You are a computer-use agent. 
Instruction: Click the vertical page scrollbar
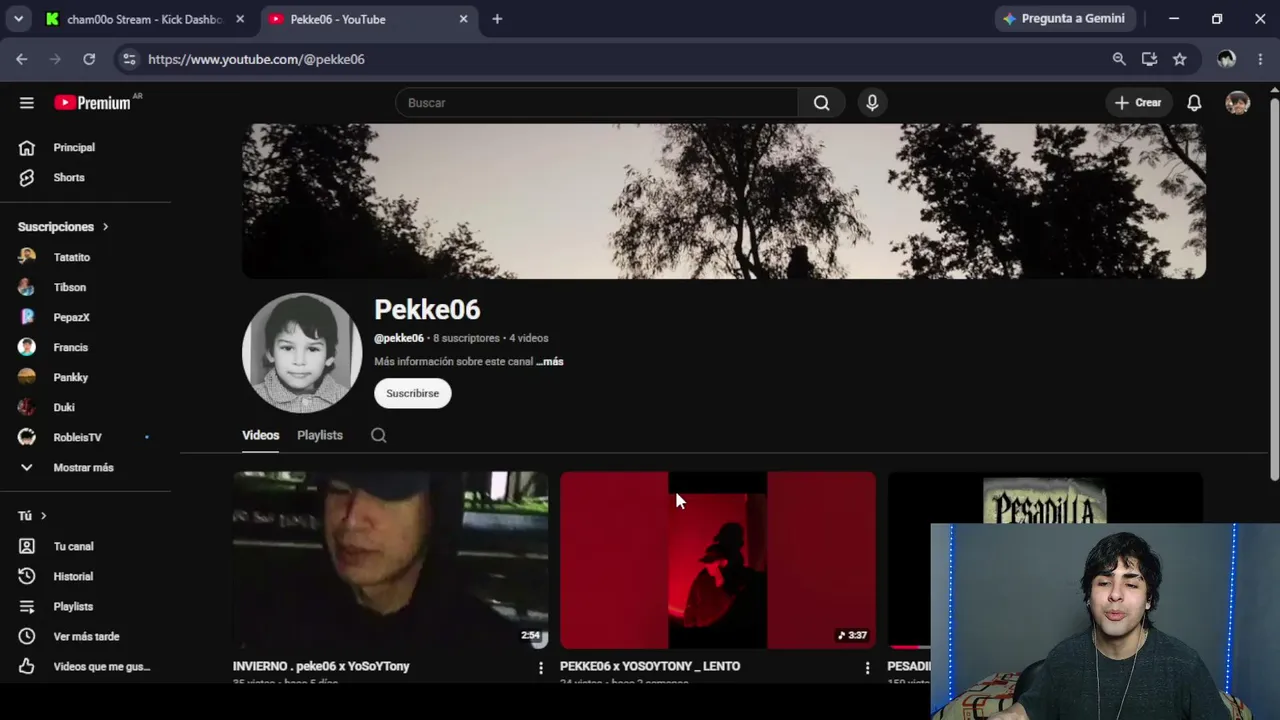pyautogui.click(x=1274, y=290)
